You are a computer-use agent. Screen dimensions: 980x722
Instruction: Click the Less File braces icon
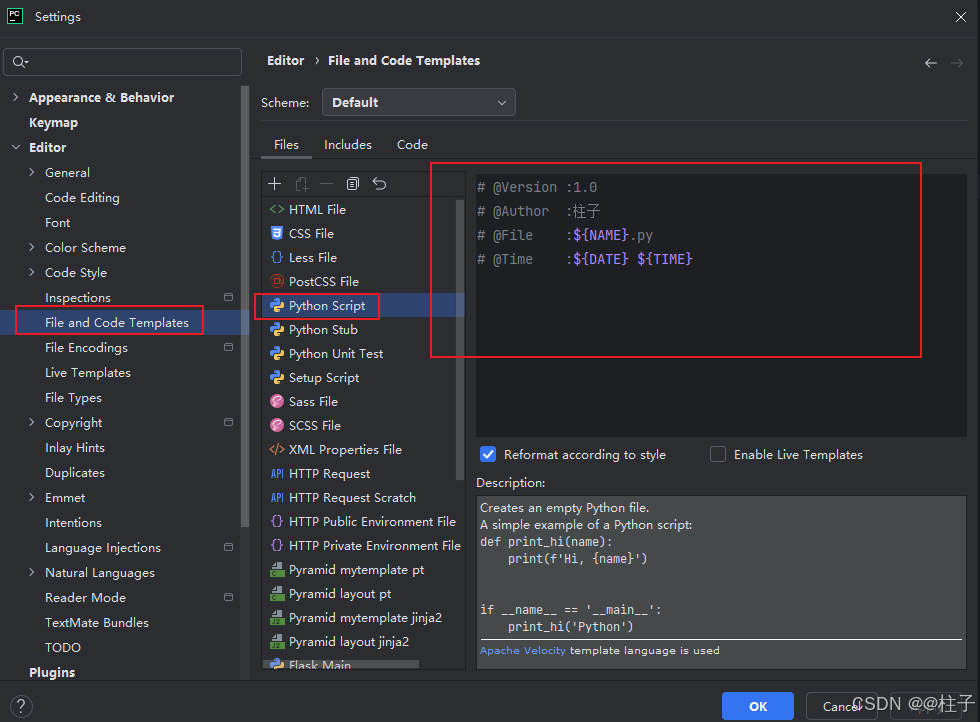[x=277, y=258]
